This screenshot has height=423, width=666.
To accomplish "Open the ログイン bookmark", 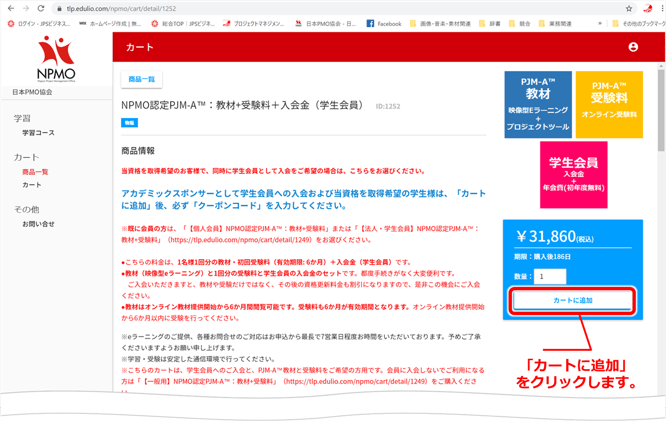I will tap(39, 24).
